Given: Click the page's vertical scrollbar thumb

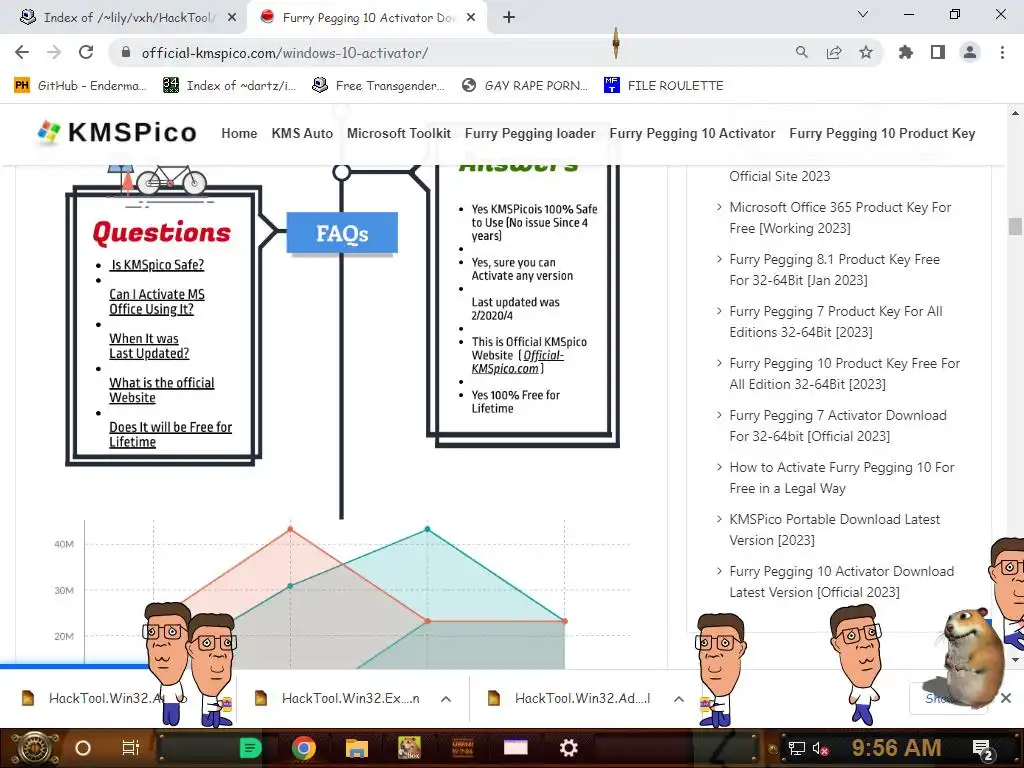Looking at the screenshot, I should tap(1015, 226).
